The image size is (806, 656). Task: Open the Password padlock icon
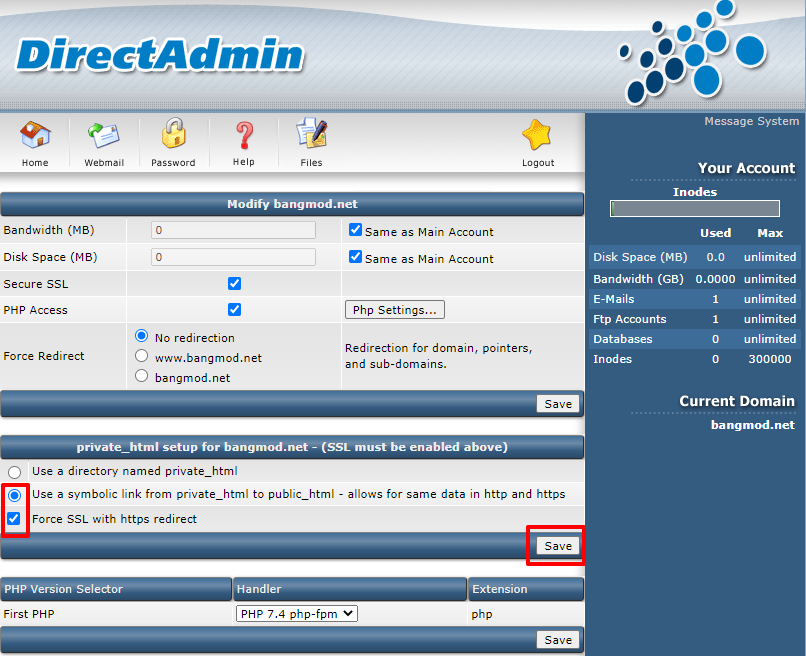[173, 133]
